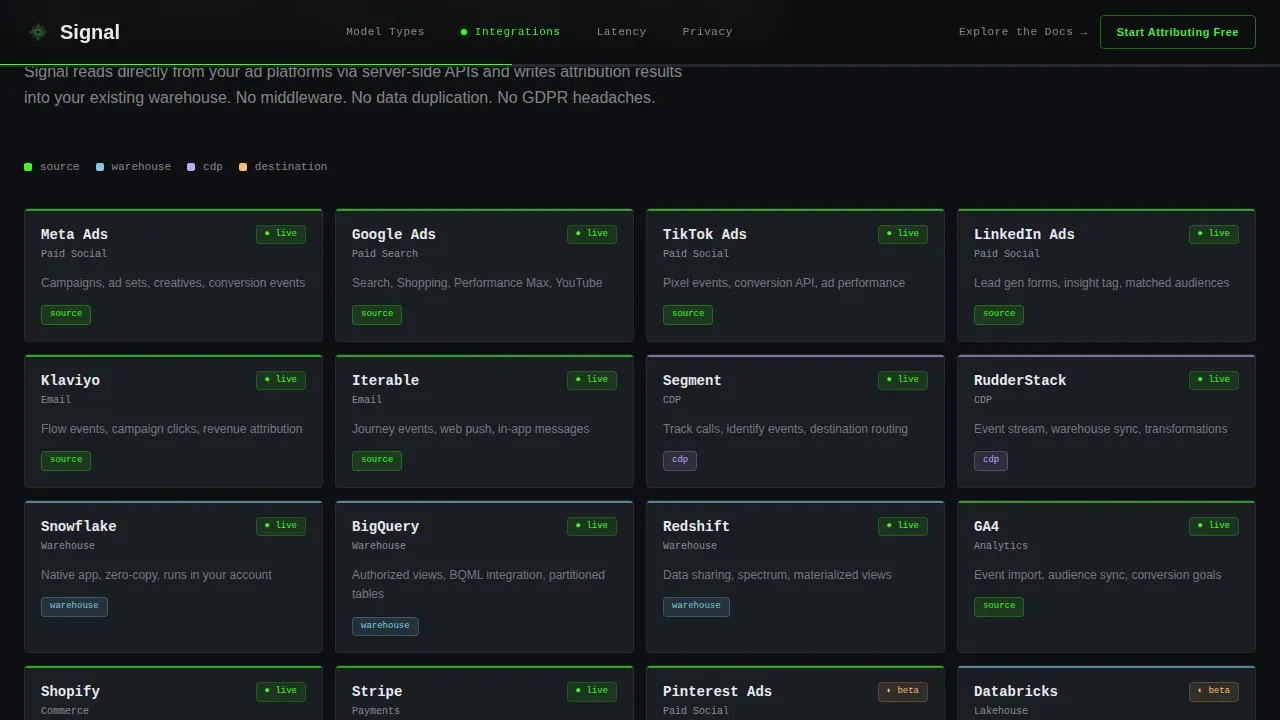
Task: Click the source tag on Klaviyo
Action: point(66,460)
